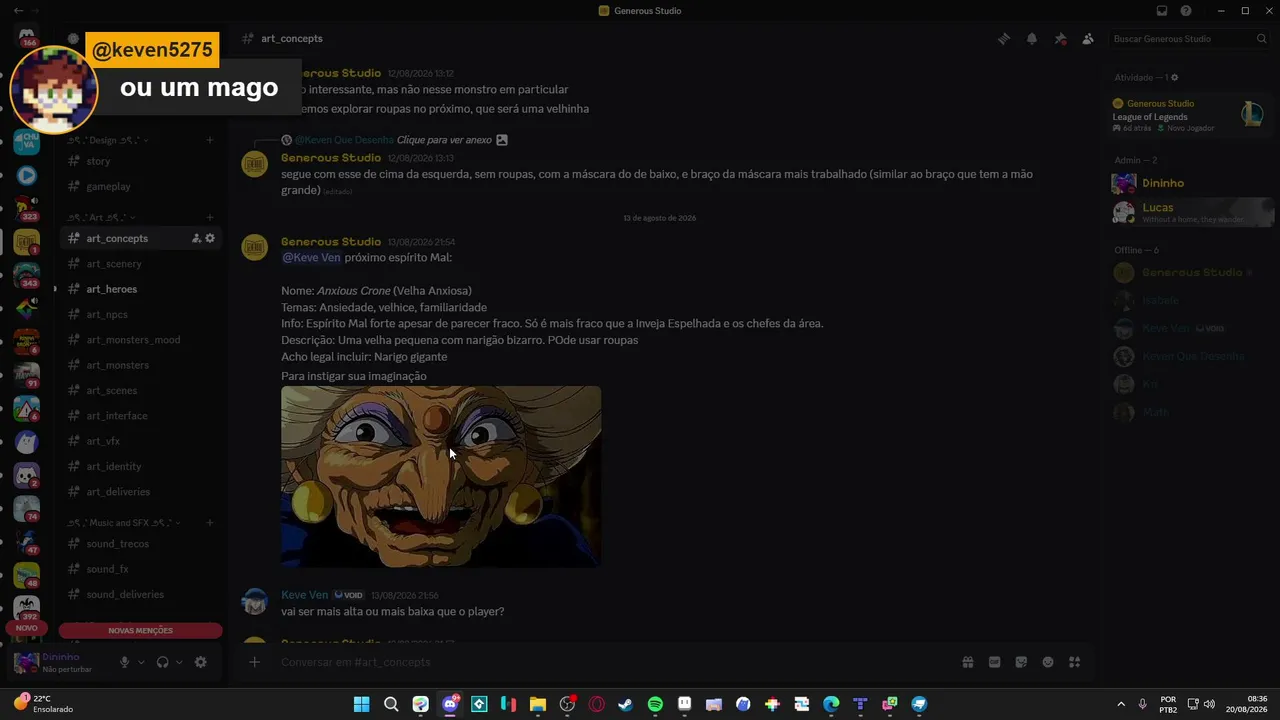The image size is (1280, 720).
Task: Collapse the Art category
Action: [101, 217]
